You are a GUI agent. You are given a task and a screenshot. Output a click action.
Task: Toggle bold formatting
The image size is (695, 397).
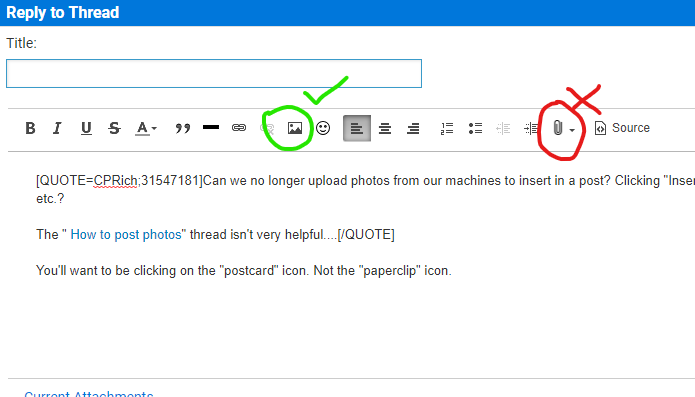30,128
